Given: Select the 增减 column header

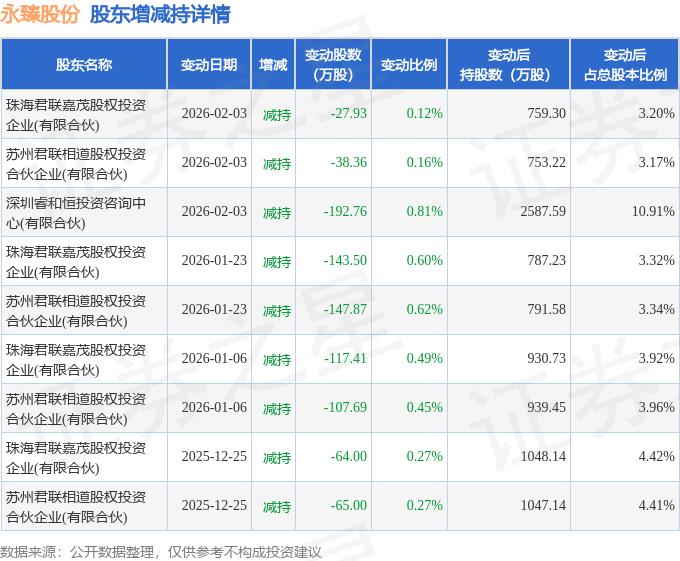Looking at the screenshot, I should click(273, 65).
